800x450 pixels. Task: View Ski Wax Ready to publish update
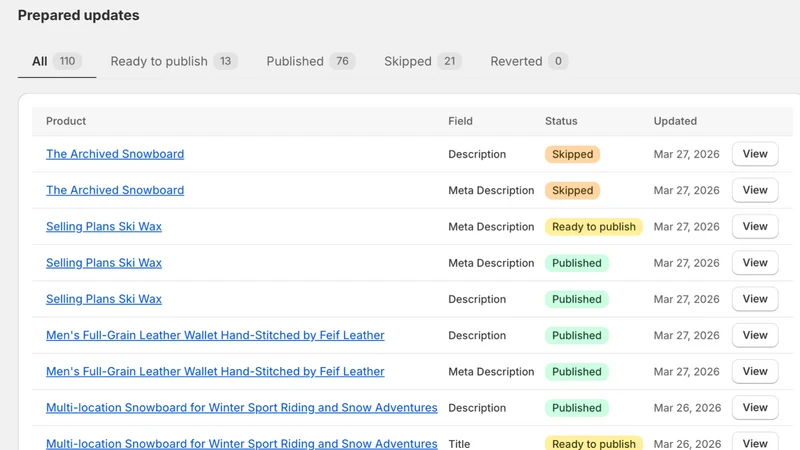[x=755, y=227]
